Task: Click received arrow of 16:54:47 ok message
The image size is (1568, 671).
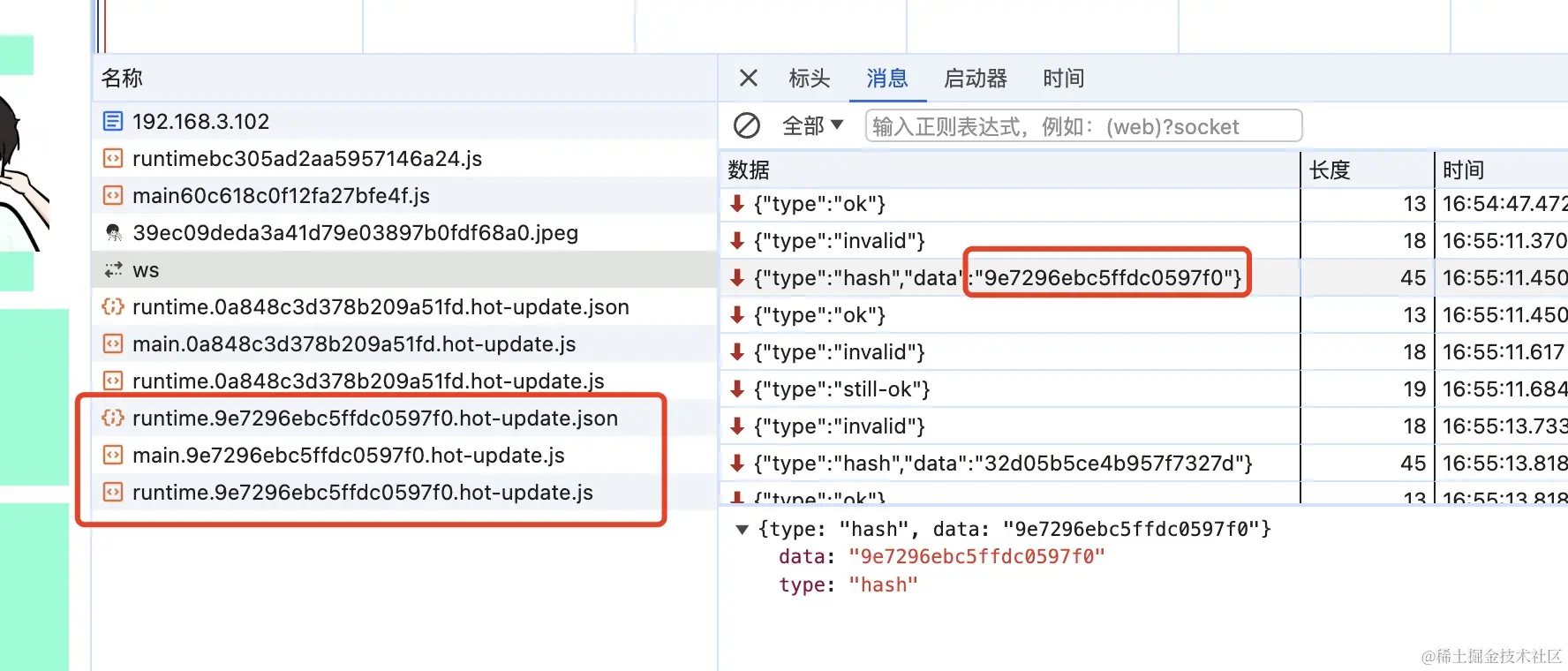Action: click(737, 204)
